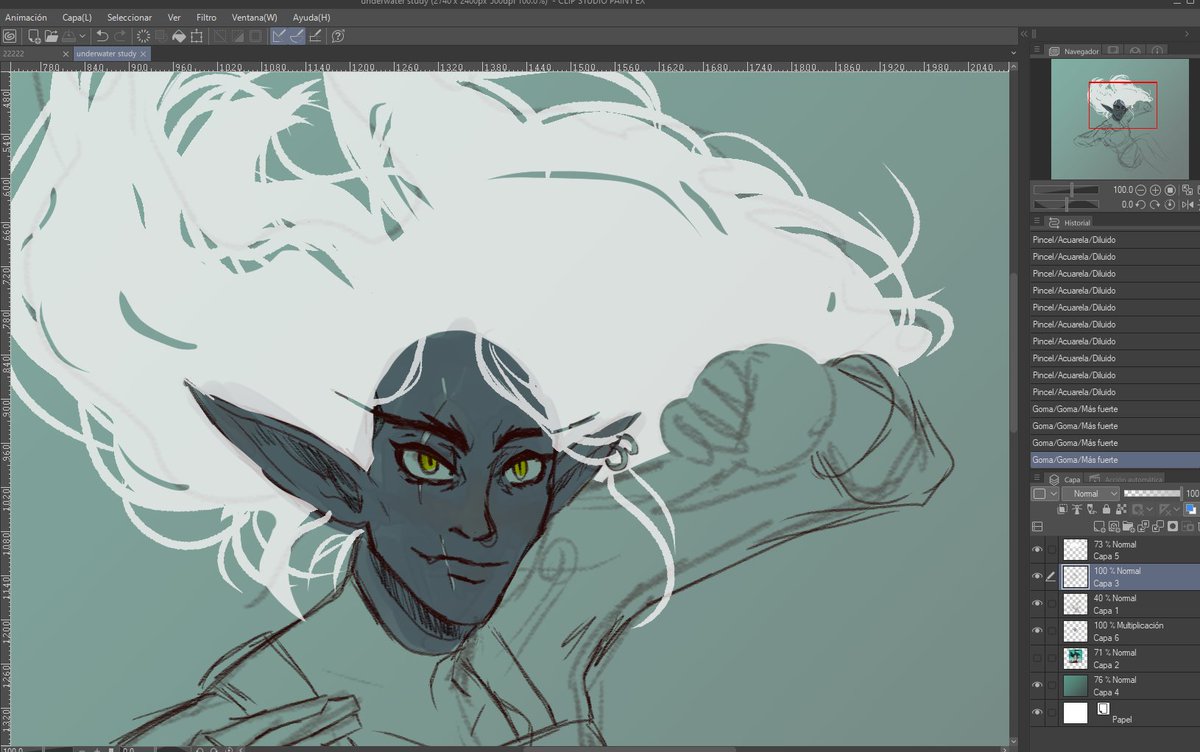Create new layer folder
The image size is (1200, 752).
1128,527
